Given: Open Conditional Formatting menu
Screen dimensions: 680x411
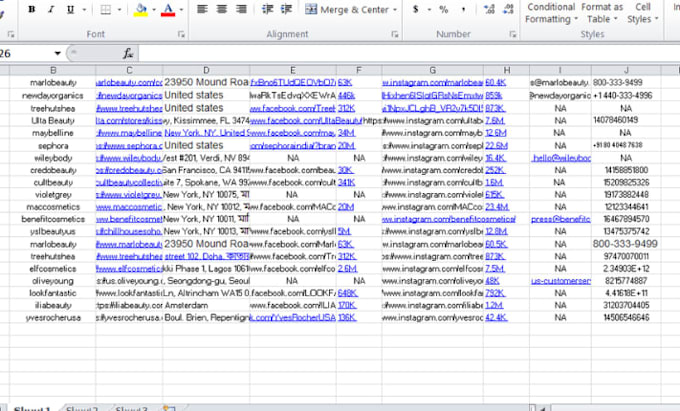Looking at the screenshot, I should coord(551,13).
